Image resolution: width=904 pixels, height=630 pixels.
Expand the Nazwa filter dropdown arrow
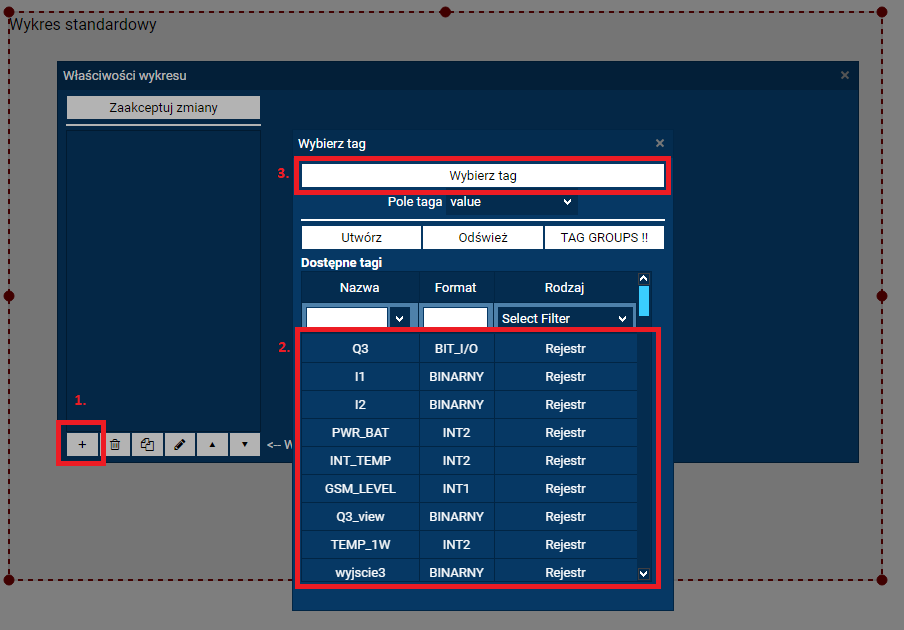pos(400,318)
